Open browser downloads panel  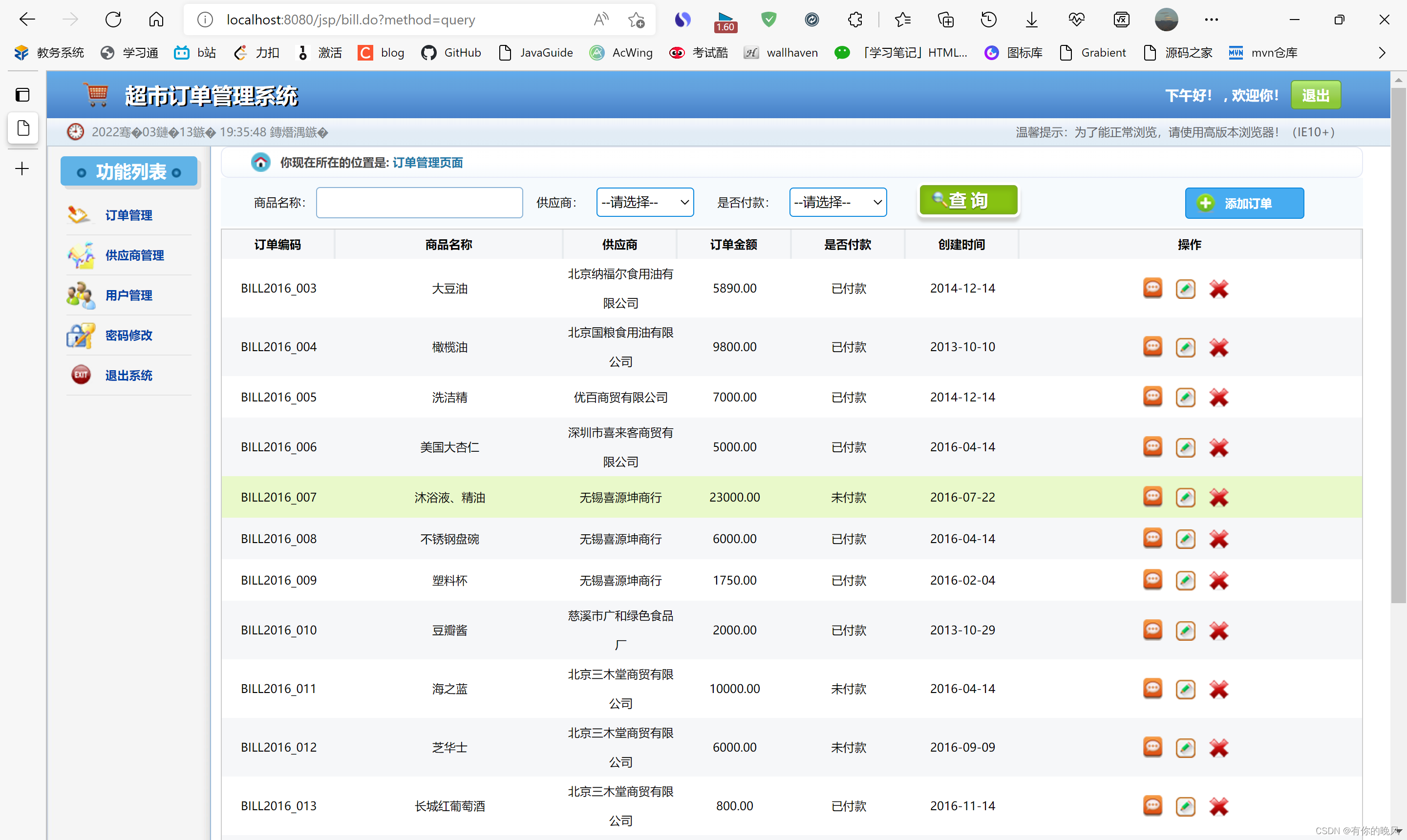(1032, 20)
